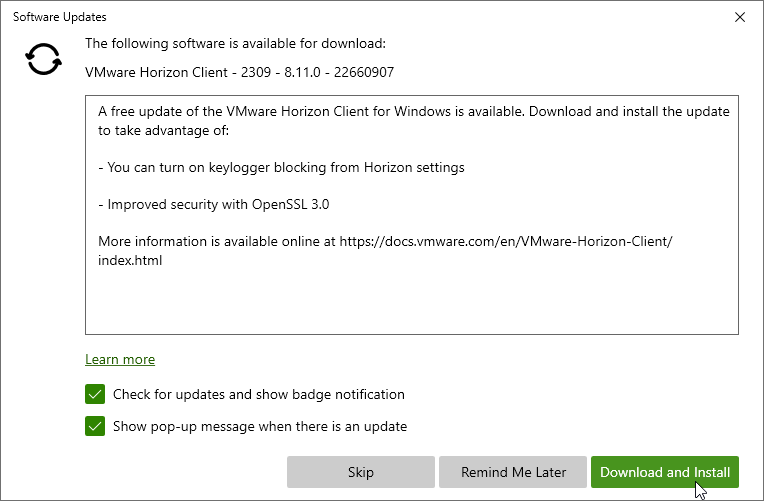Click the docs.vmware.com URL in release notes

point(506,241)
